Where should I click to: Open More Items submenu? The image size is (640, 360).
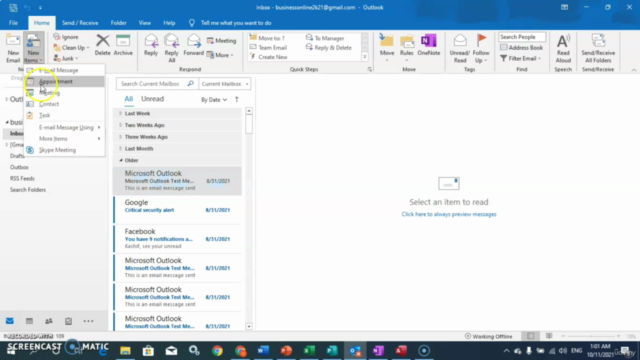64,139
